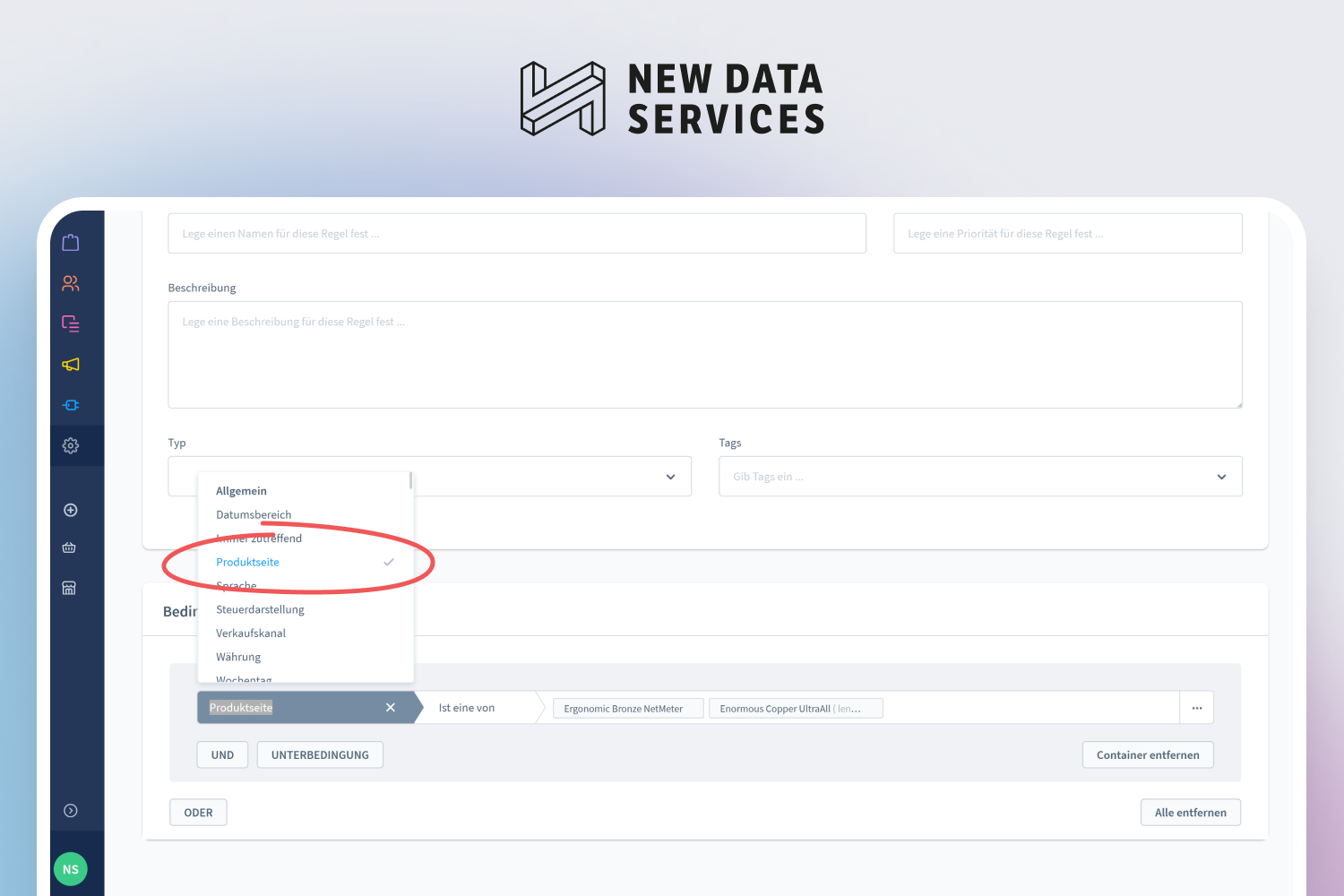The image size is (1344, 896).
Task: Click the circled plus icon in sidebar
Action: tap(71, 510)
